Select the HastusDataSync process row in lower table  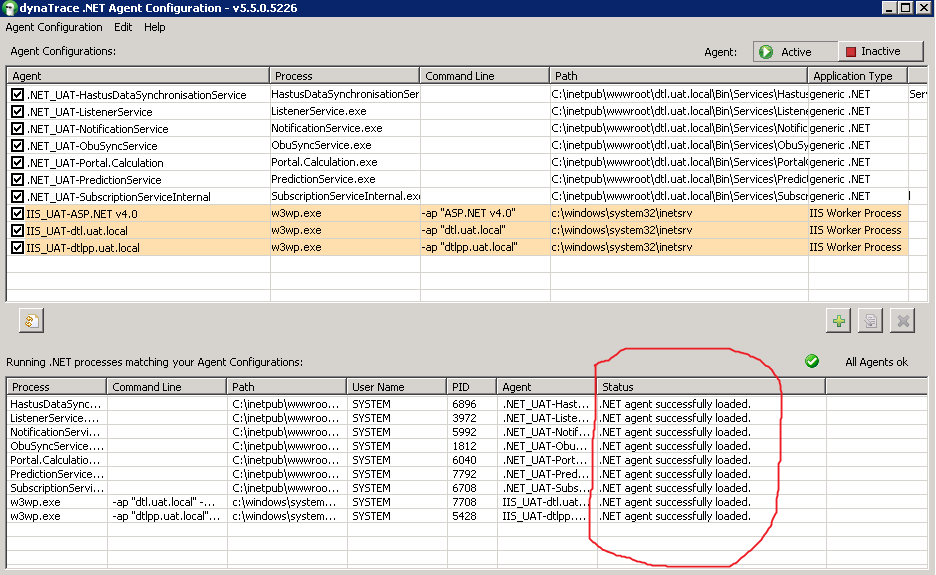point(56,404)
